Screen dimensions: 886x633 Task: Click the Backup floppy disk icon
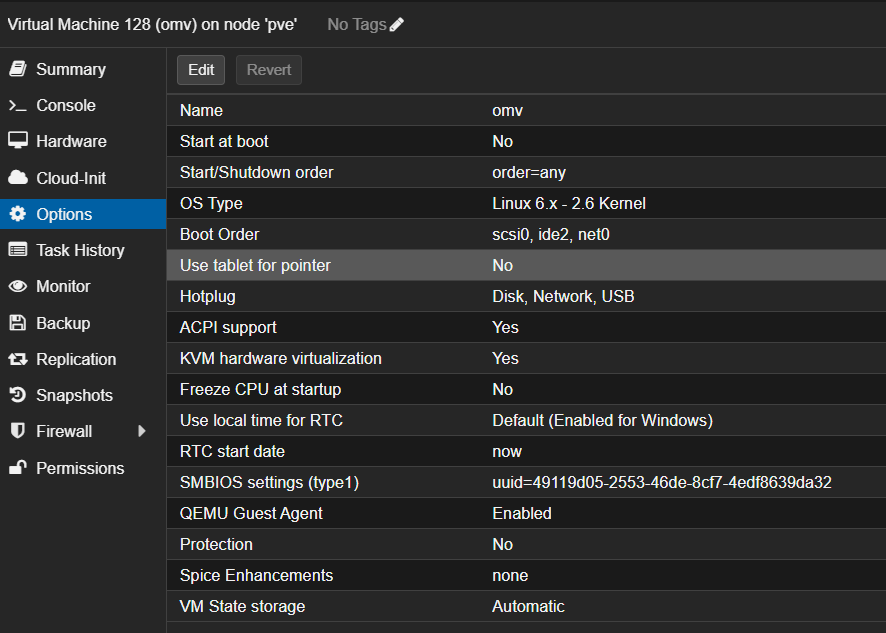[17, 323]
